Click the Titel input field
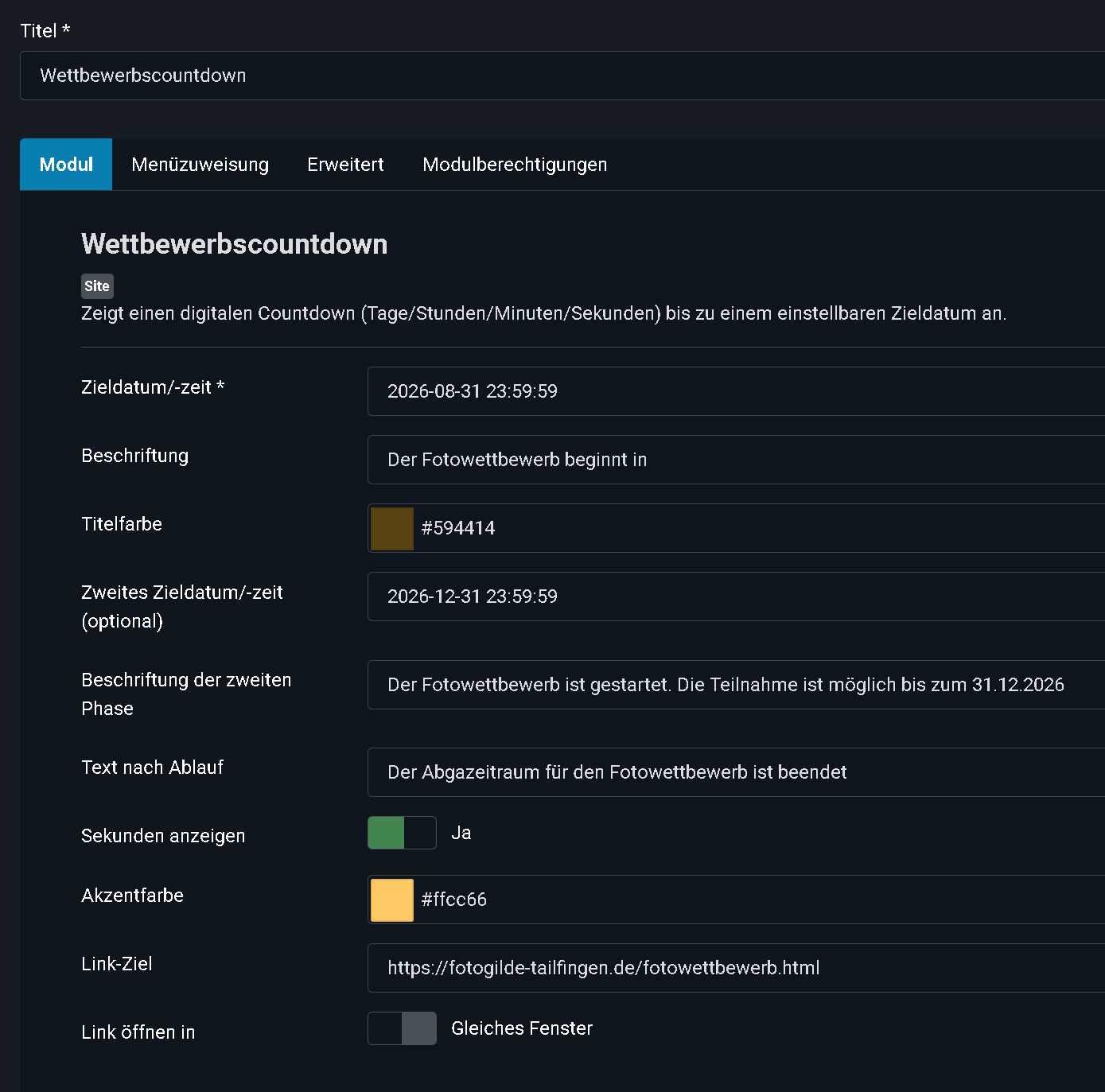The image size is (1105, 1092). point(562,76)
